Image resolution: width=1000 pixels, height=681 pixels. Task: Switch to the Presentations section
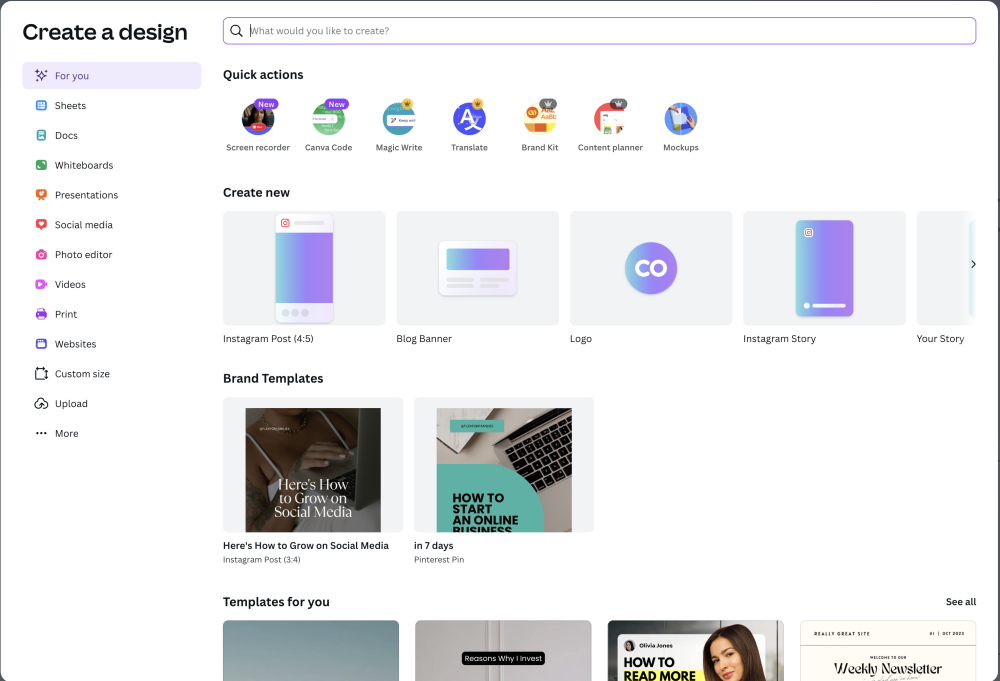(88, 194)
